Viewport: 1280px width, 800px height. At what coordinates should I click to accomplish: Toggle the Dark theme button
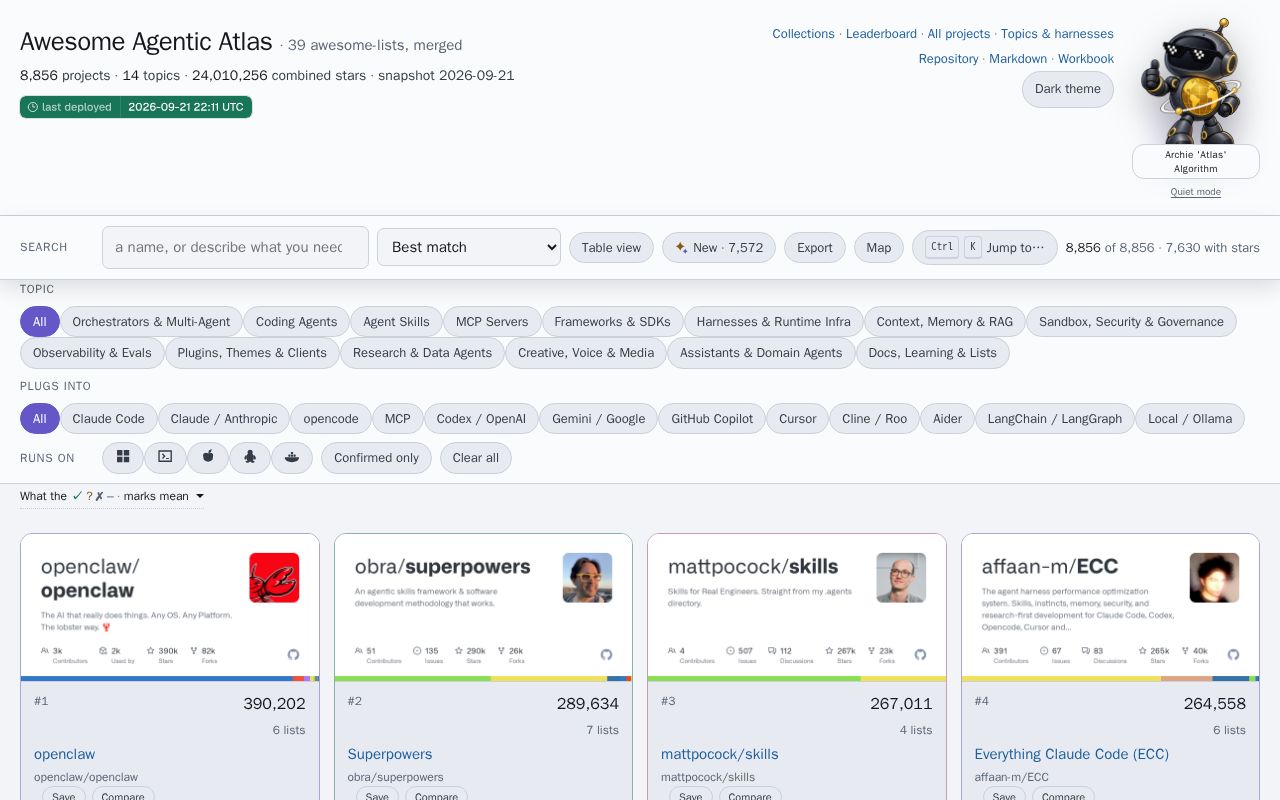click(x=1067, y=89)
